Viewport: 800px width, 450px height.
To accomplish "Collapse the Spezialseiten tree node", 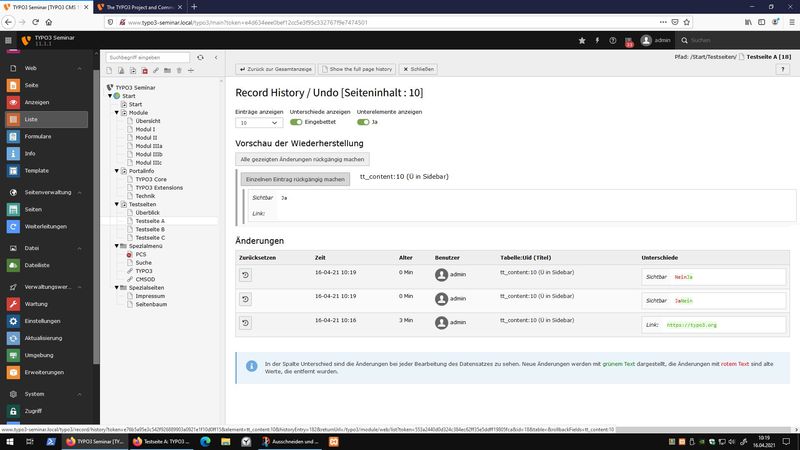I will [x=117, y=288].
